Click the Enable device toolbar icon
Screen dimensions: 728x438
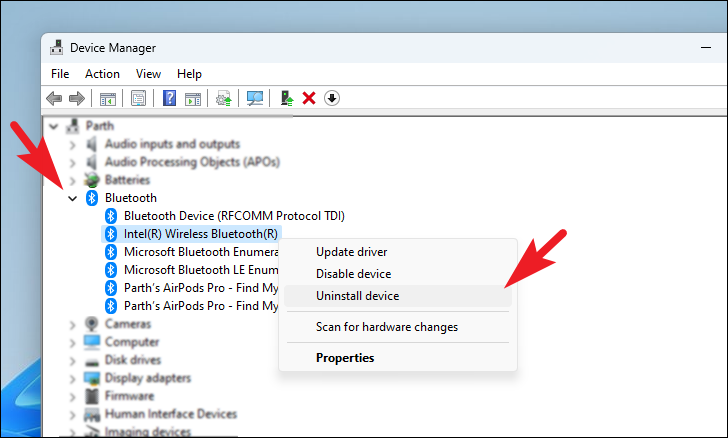[x=287, y=98]
